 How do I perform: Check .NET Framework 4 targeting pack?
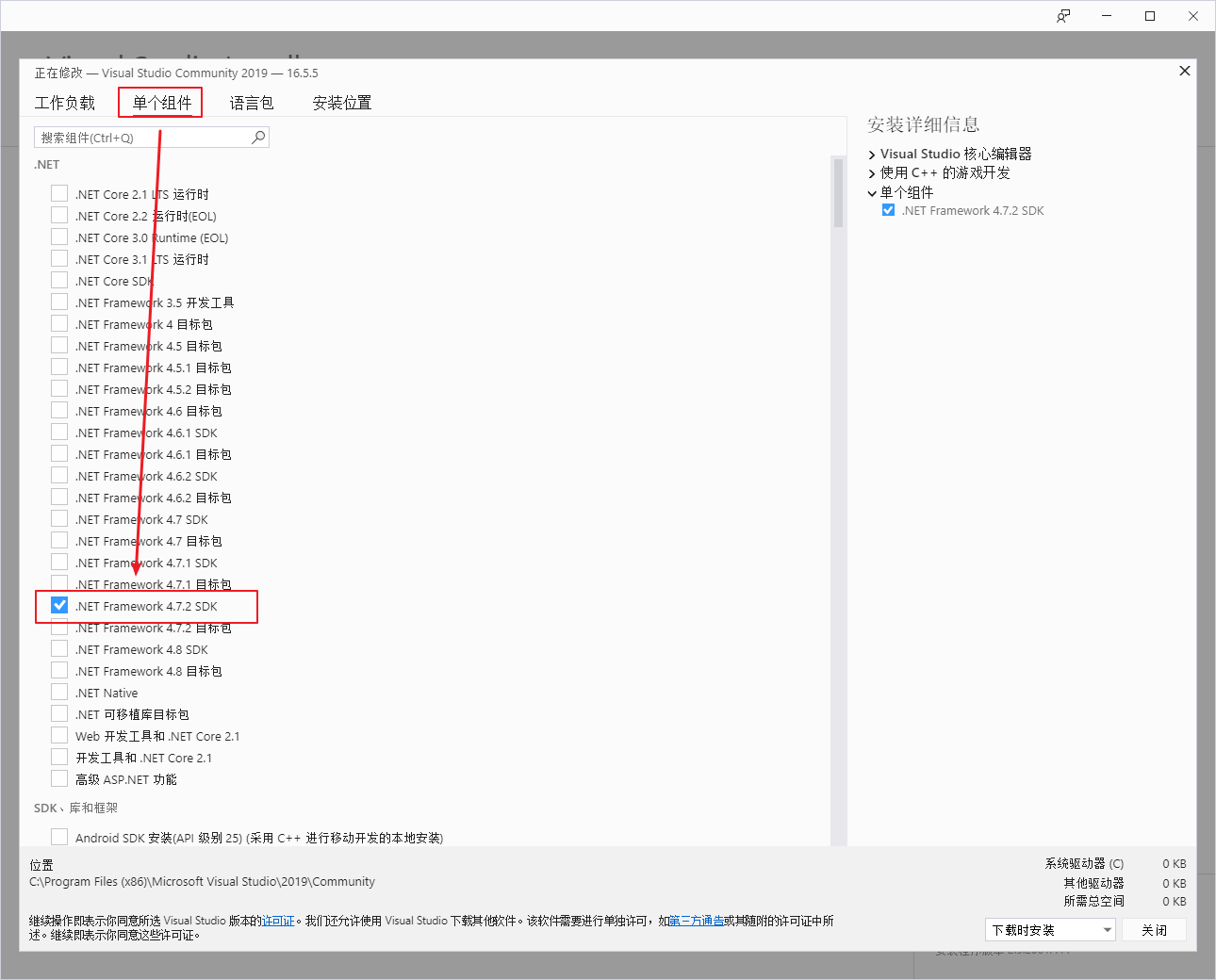point(59,323)
